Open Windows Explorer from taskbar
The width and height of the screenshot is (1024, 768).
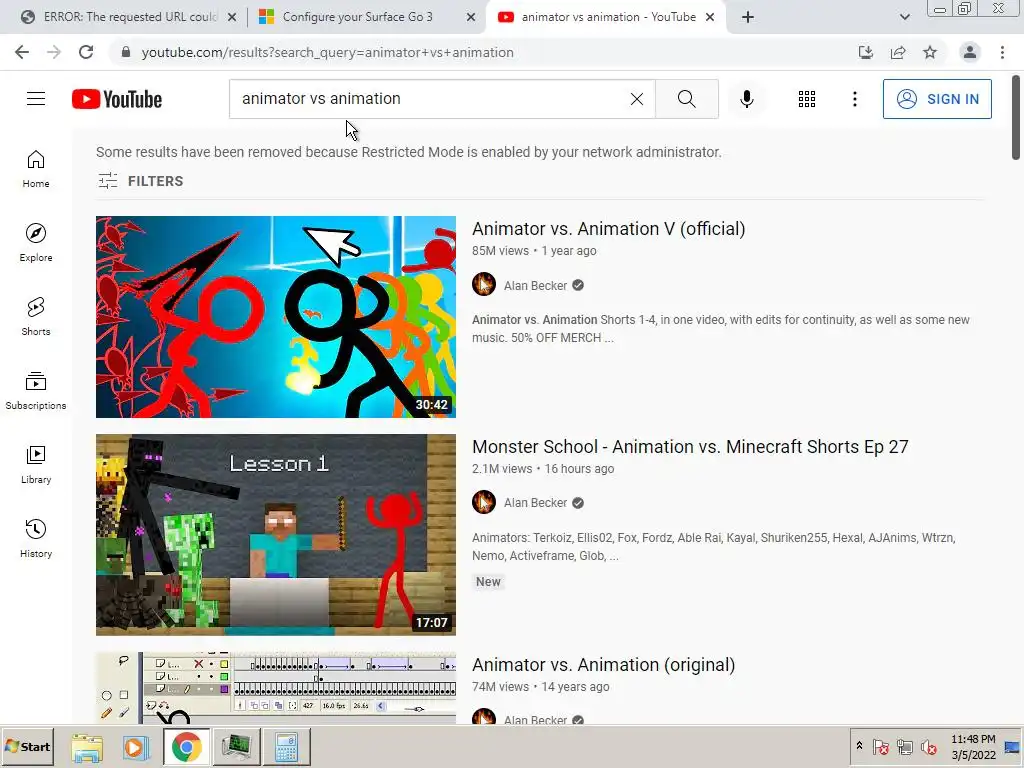pos(87,746)
